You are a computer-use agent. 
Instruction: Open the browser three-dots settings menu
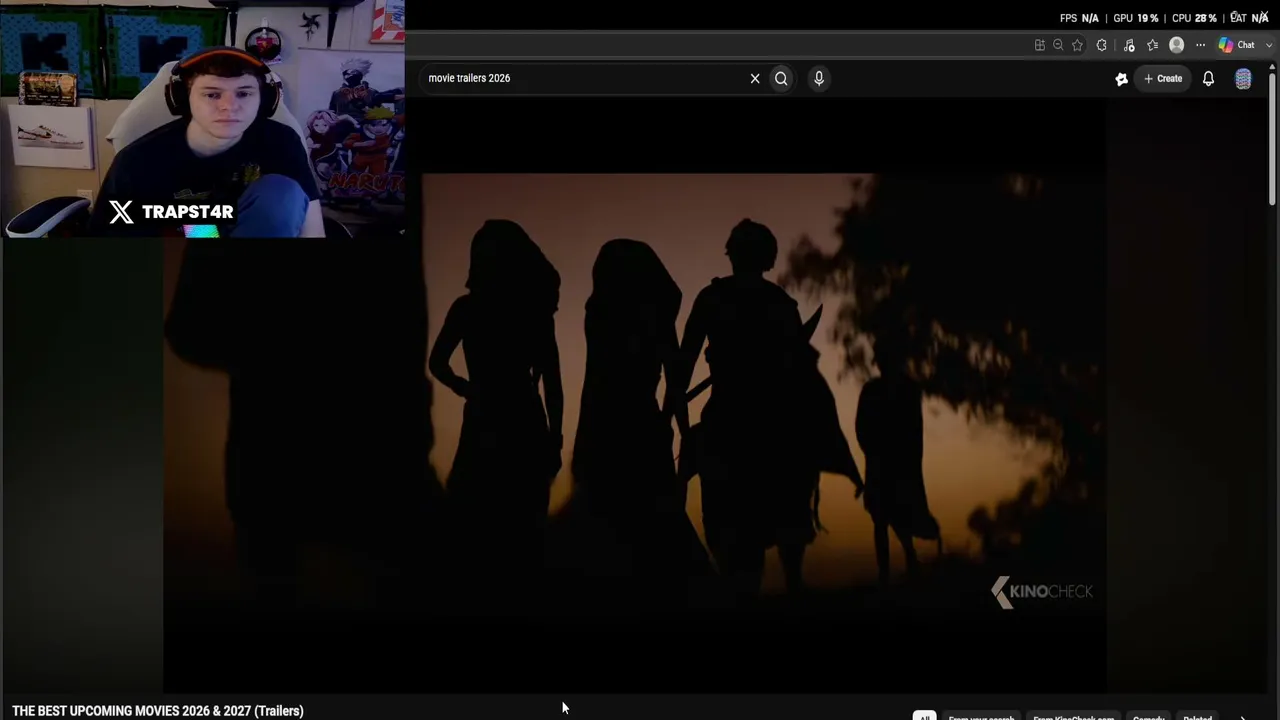click(1200, 45)
